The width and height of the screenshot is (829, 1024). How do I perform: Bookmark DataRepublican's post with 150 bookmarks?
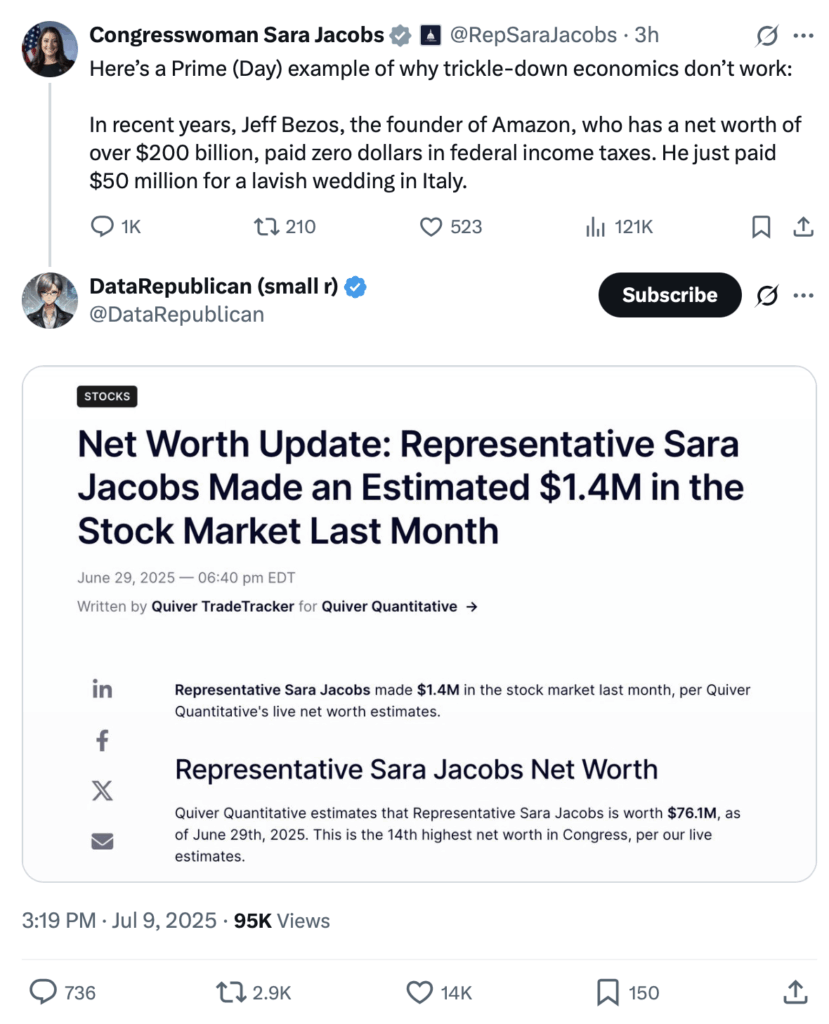(607, 992)
